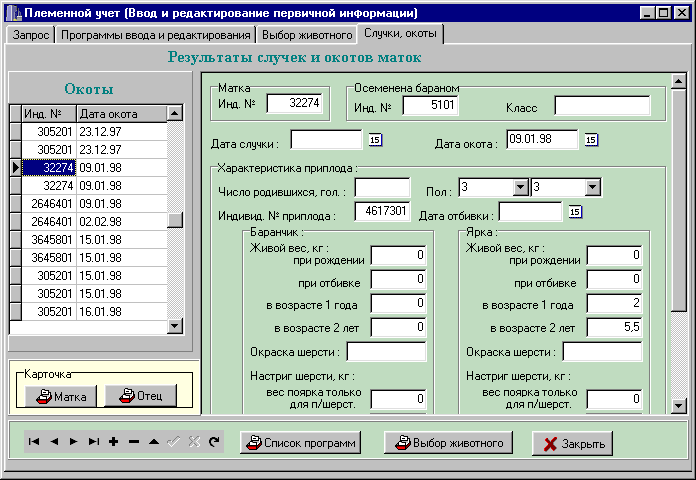Image resolution: width=696 pixels, height=480 pixels.
Task: Go to the next record in navigator
Action: point(74,442)
